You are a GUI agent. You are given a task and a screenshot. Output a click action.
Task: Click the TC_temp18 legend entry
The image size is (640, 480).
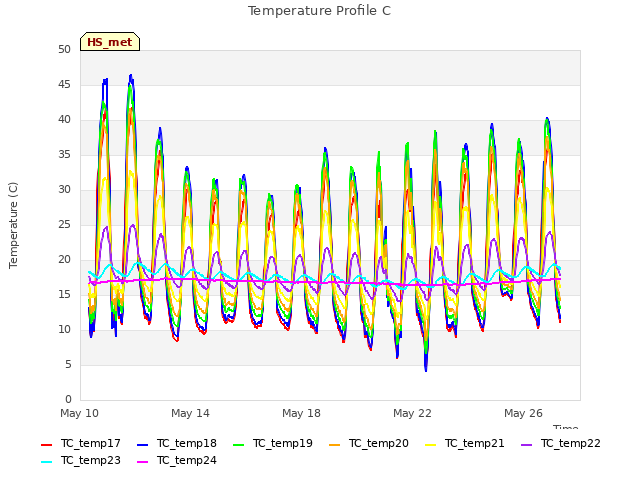click(x=177, y=443)
